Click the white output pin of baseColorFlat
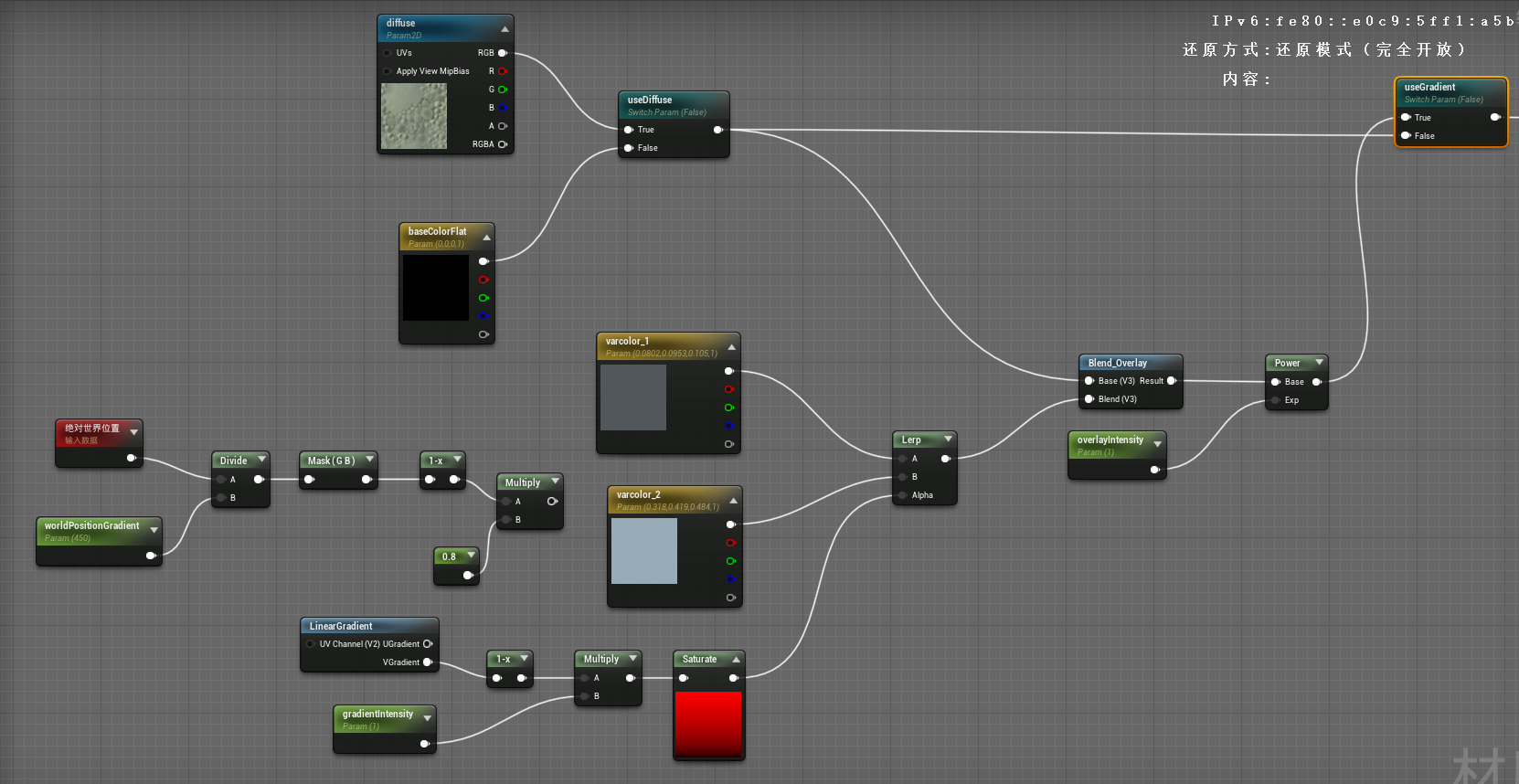 point(483,261)
